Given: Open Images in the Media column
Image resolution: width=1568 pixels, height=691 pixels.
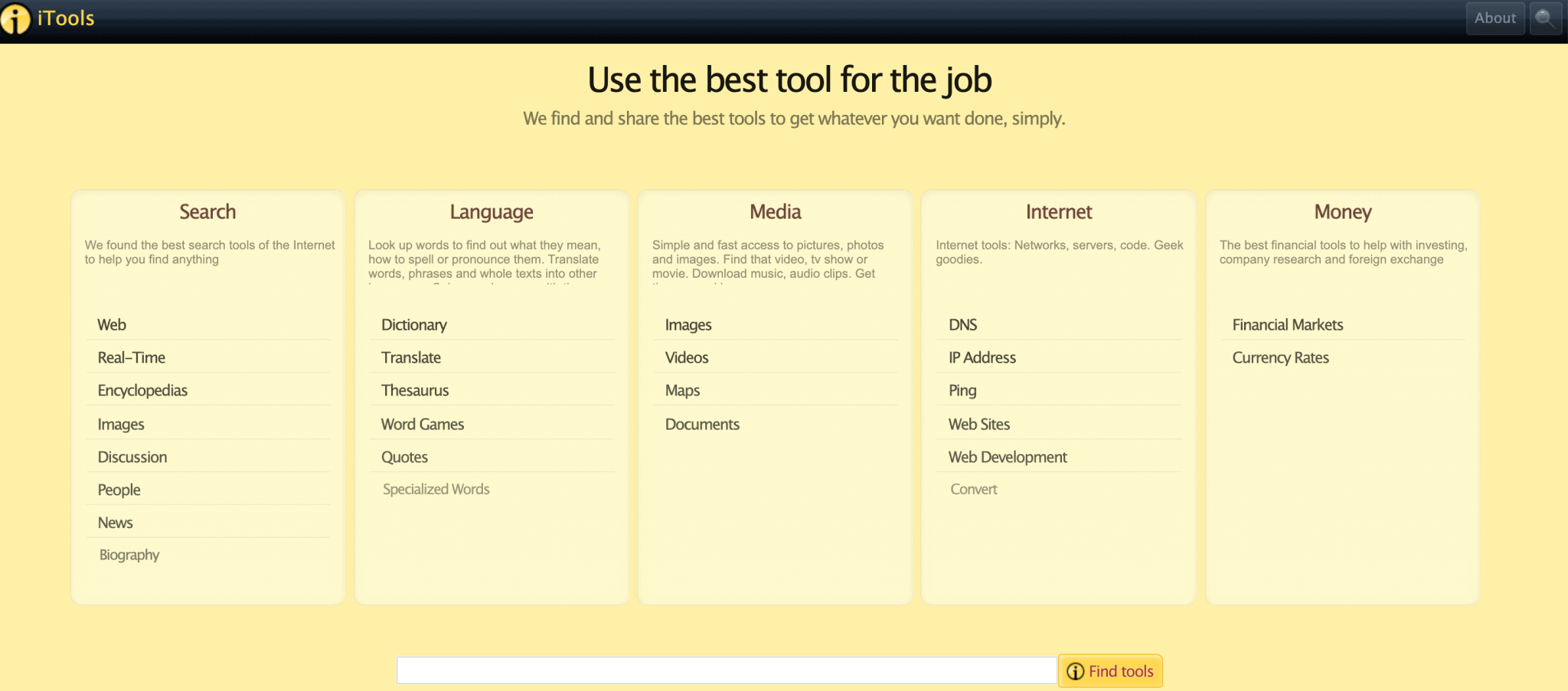Looking at the screenshot, I should [688, 325].
